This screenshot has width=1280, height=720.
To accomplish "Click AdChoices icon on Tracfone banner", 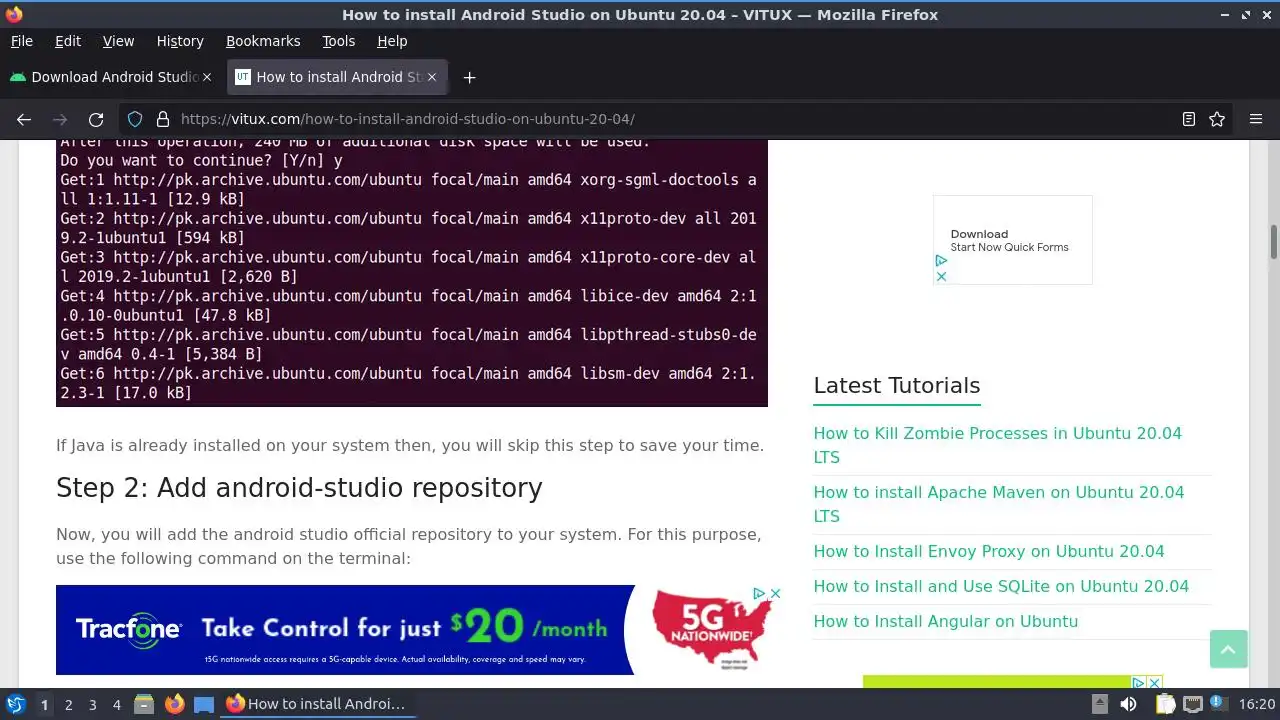I will point(759,593).
